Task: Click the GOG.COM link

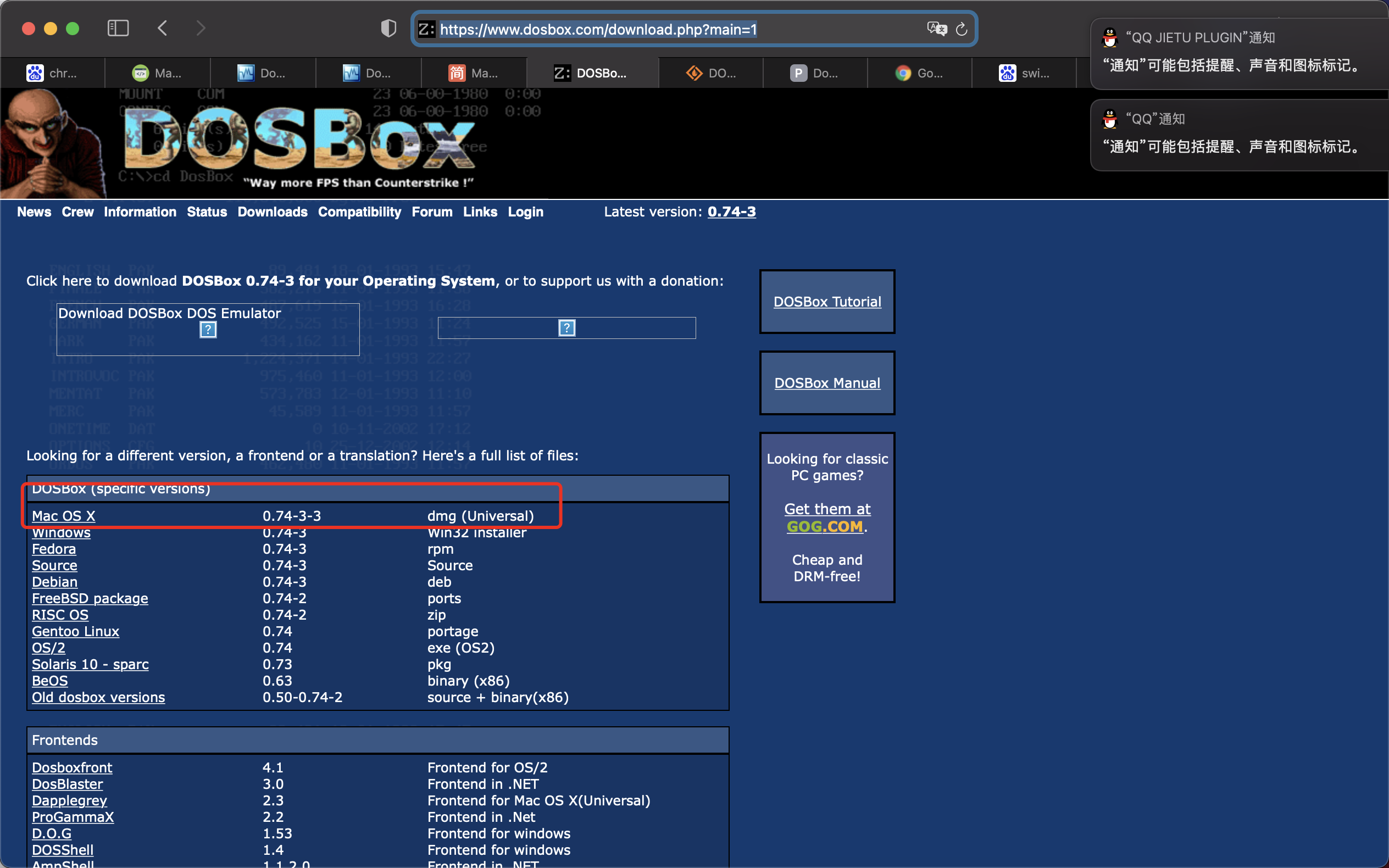Action: [x=824, y=526]
